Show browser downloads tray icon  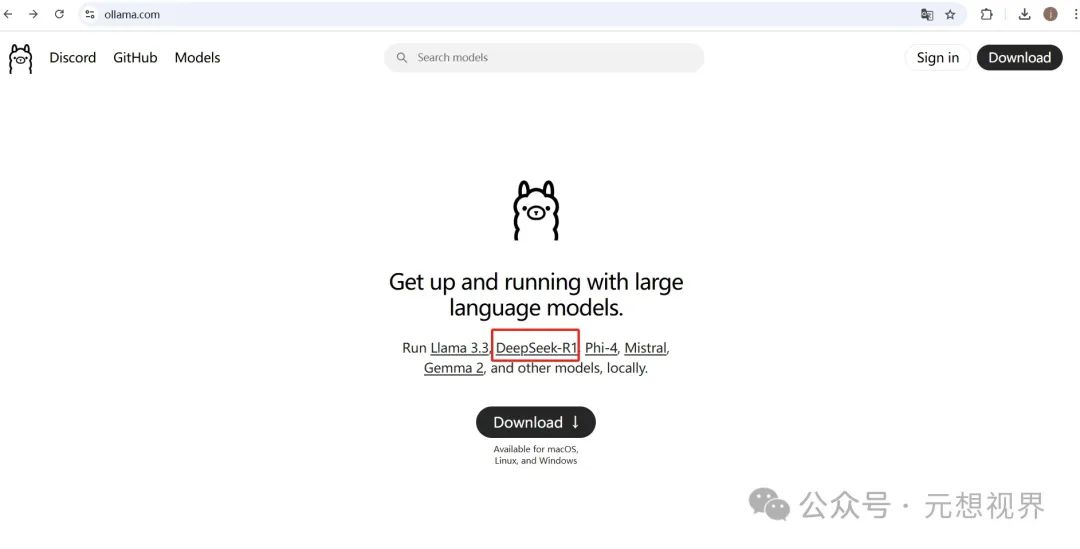(1025, 14)
